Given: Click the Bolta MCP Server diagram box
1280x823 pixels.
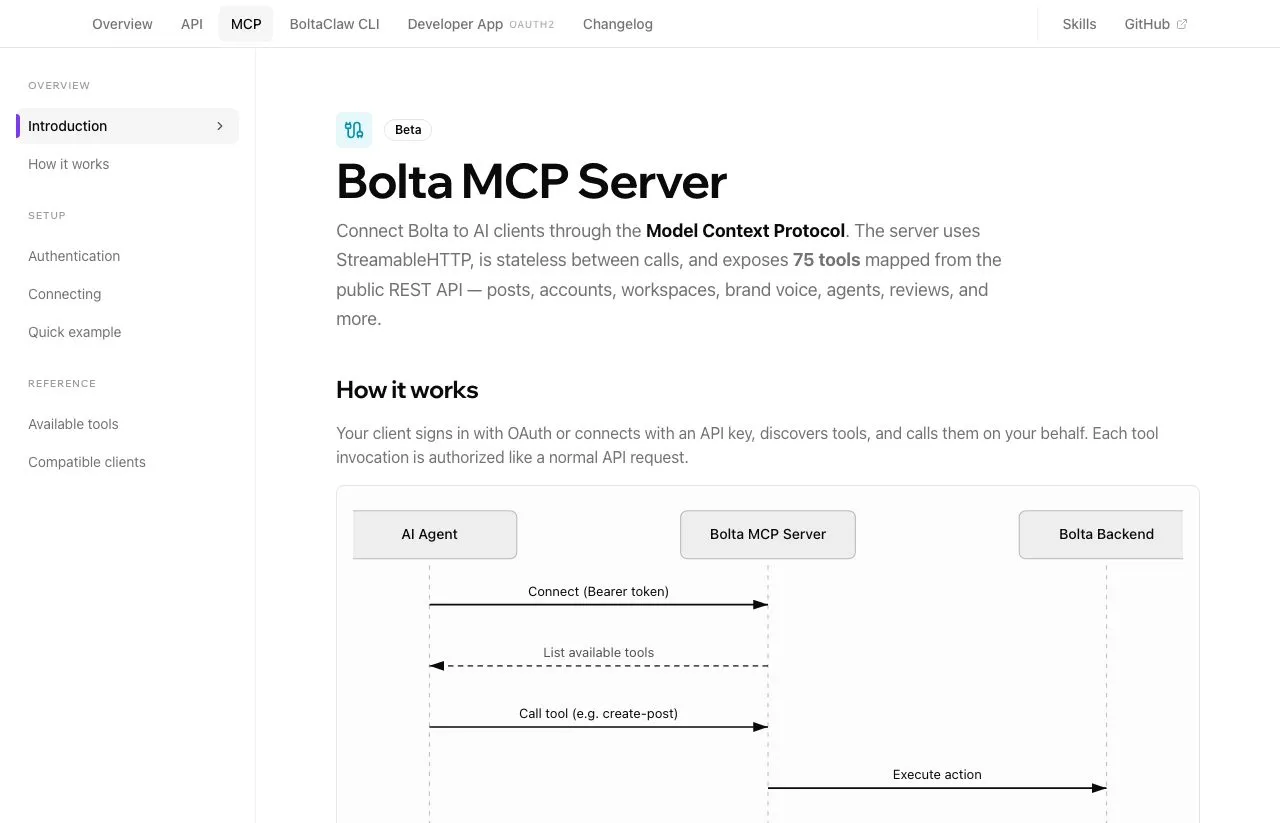Looking at the screenshot, I should pos(768,534).
